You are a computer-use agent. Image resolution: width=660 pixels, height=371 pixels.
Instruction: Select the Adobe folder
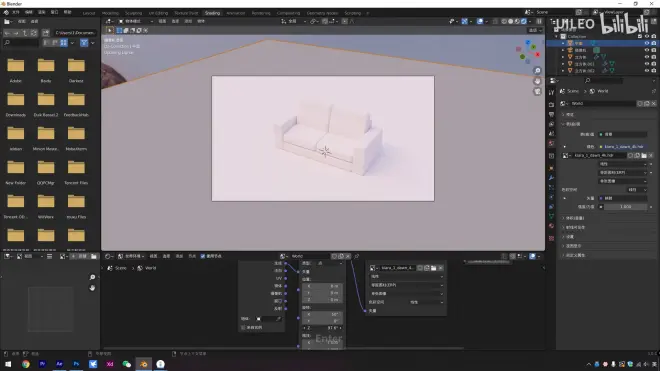click(16, 69)
